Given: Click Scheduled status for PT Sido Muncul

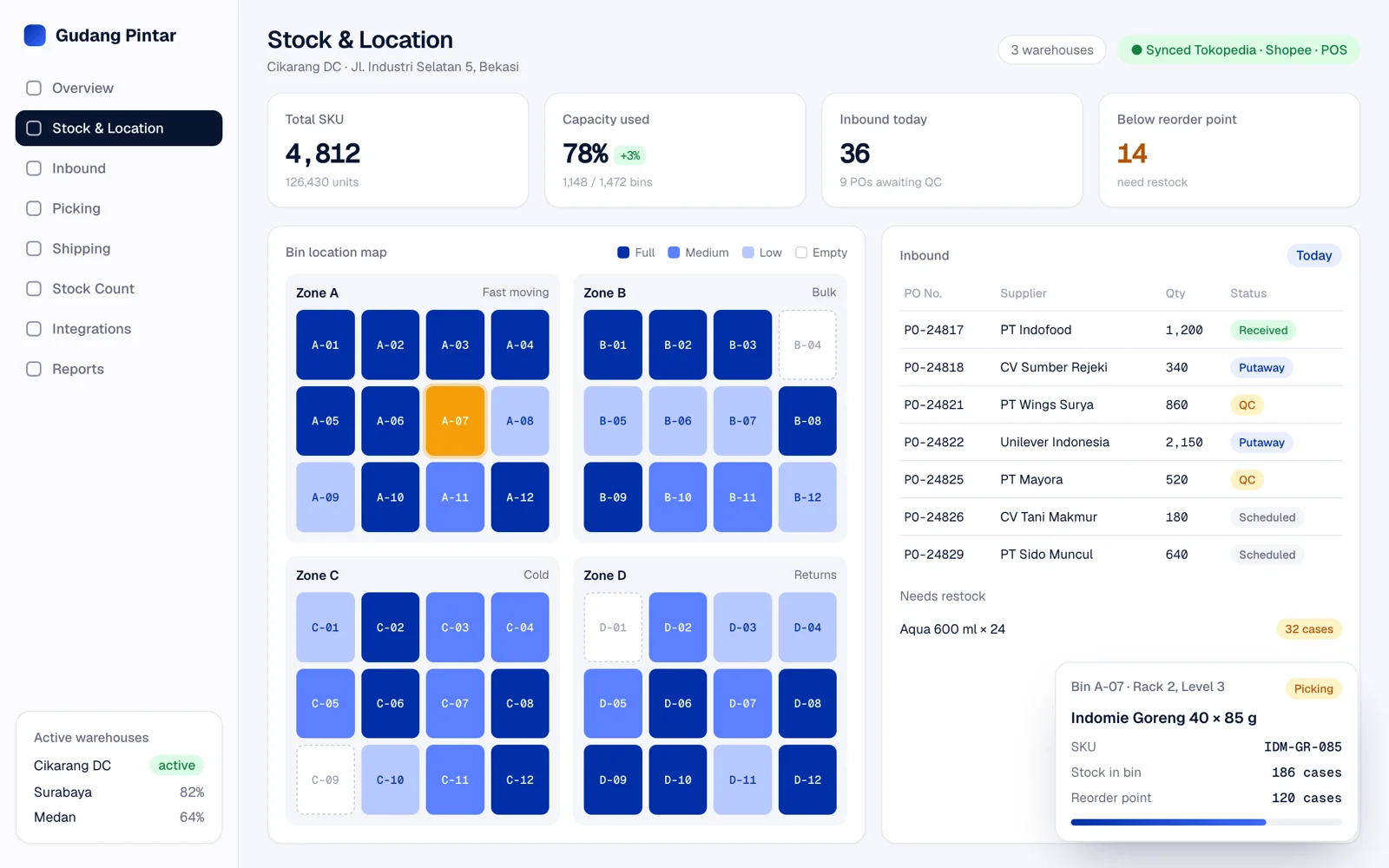Looking at the screenshot, I should tap(1267, 555).
